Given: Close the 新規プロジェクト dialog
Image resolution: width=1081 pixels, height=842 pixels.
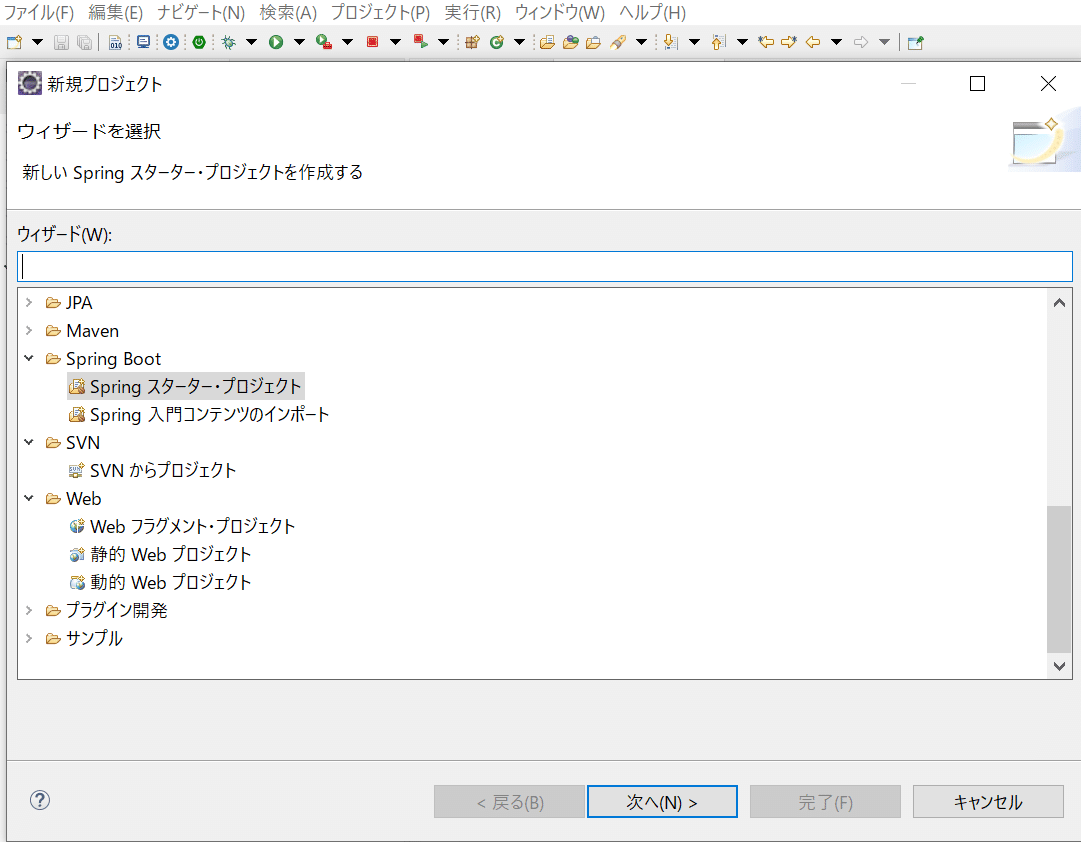Looking at the screenshot, I should point(1048,83).
